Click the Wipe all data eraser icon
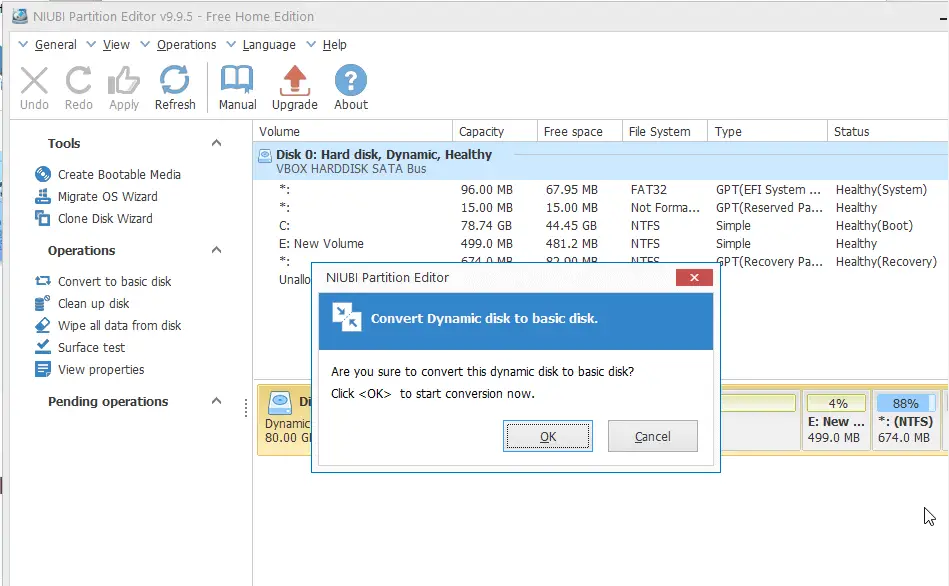This screenshot has width=949, height=586. pos(43,325)
